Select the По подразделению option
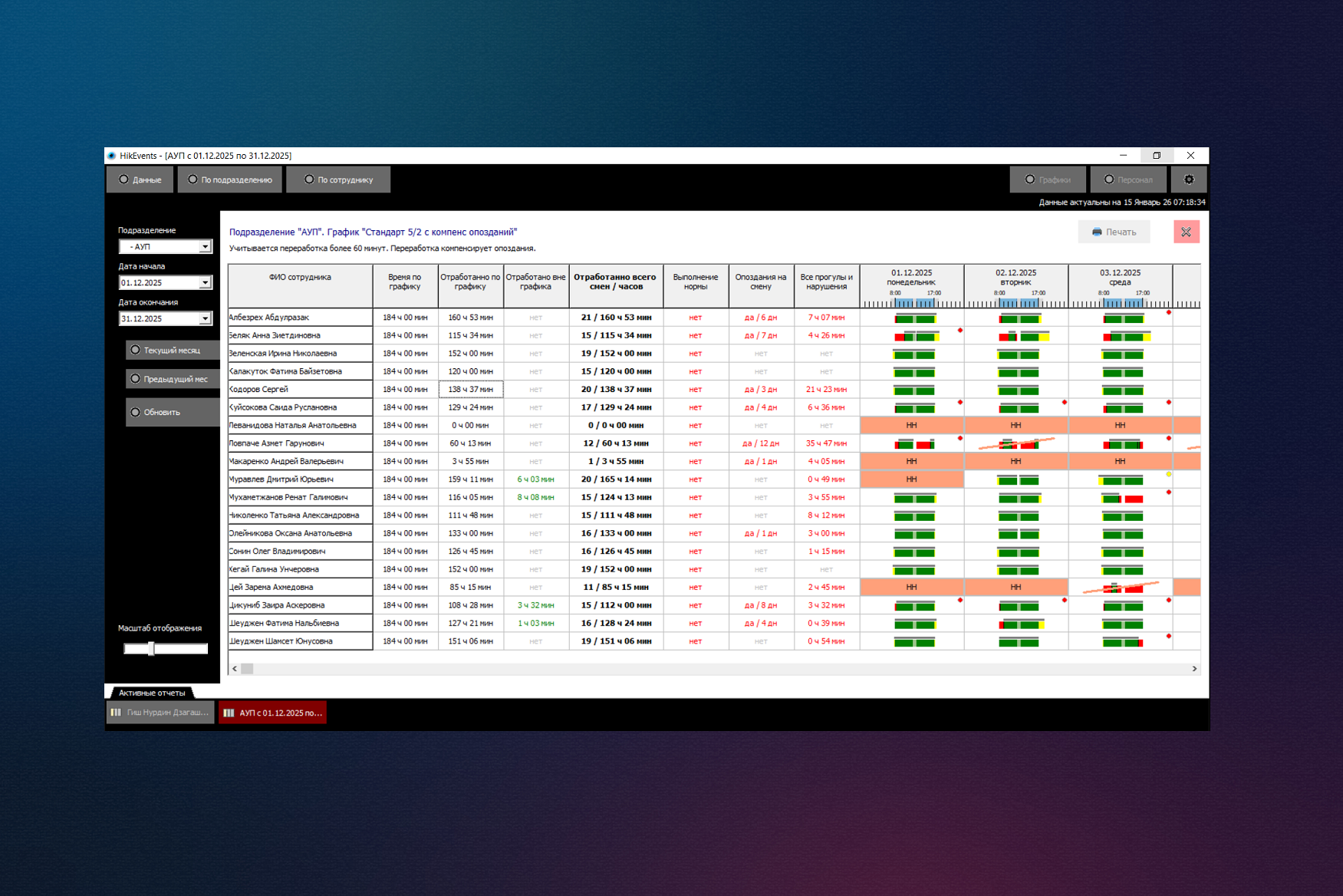 pos(193,180)
